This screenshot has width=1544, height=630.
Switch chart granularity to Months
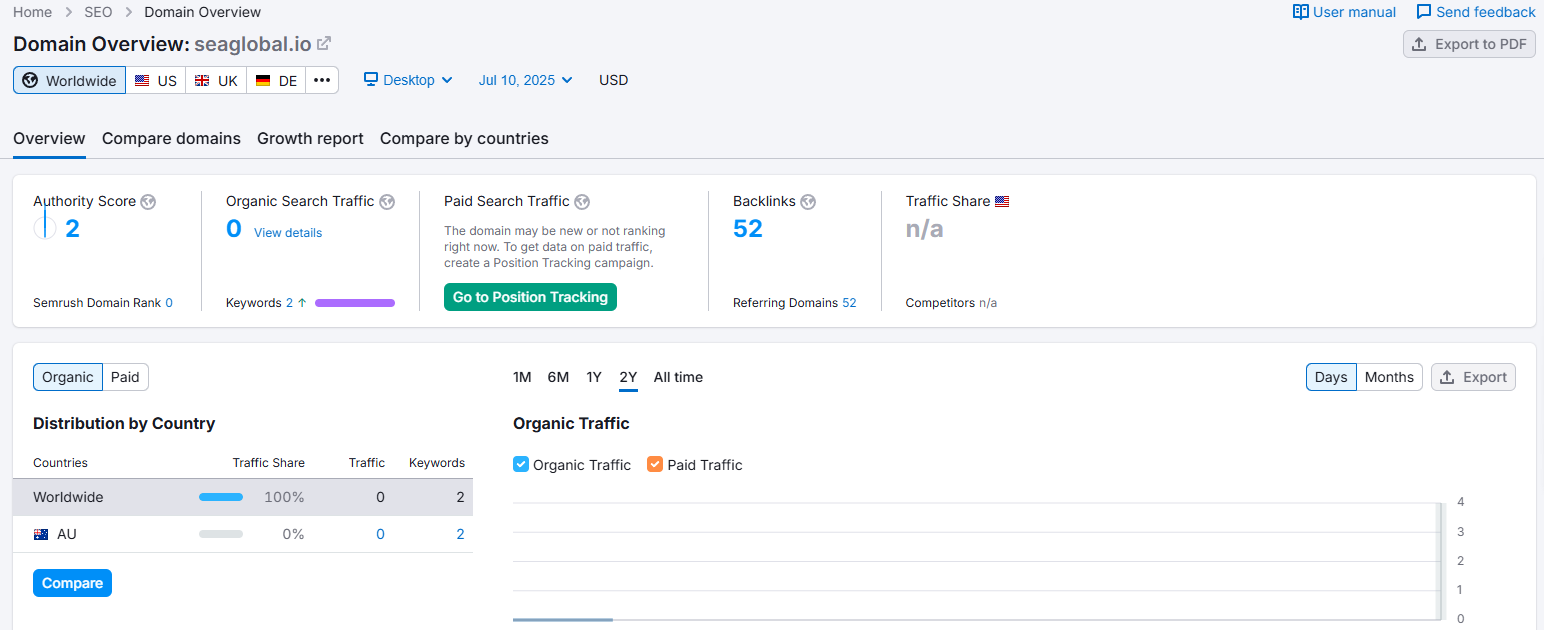coord(1389,377)
